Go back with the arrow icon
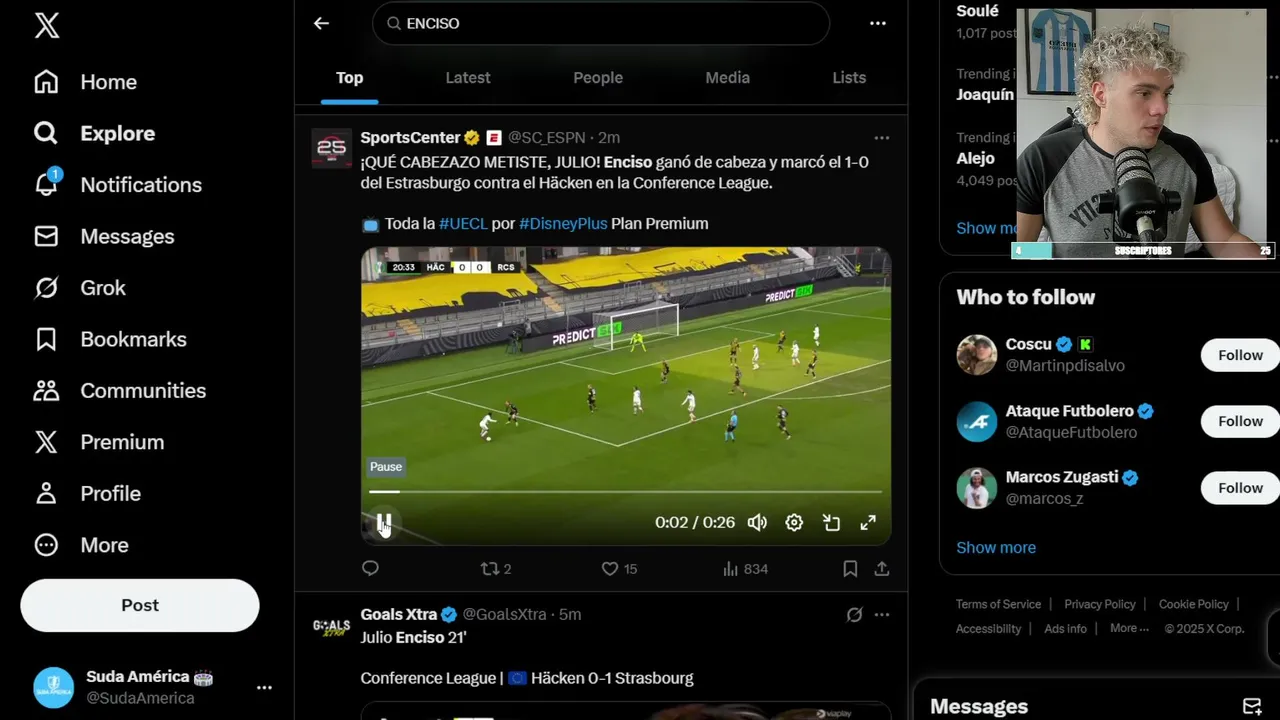This screenshot has width=1280, height=720. [x=321, y=23]
